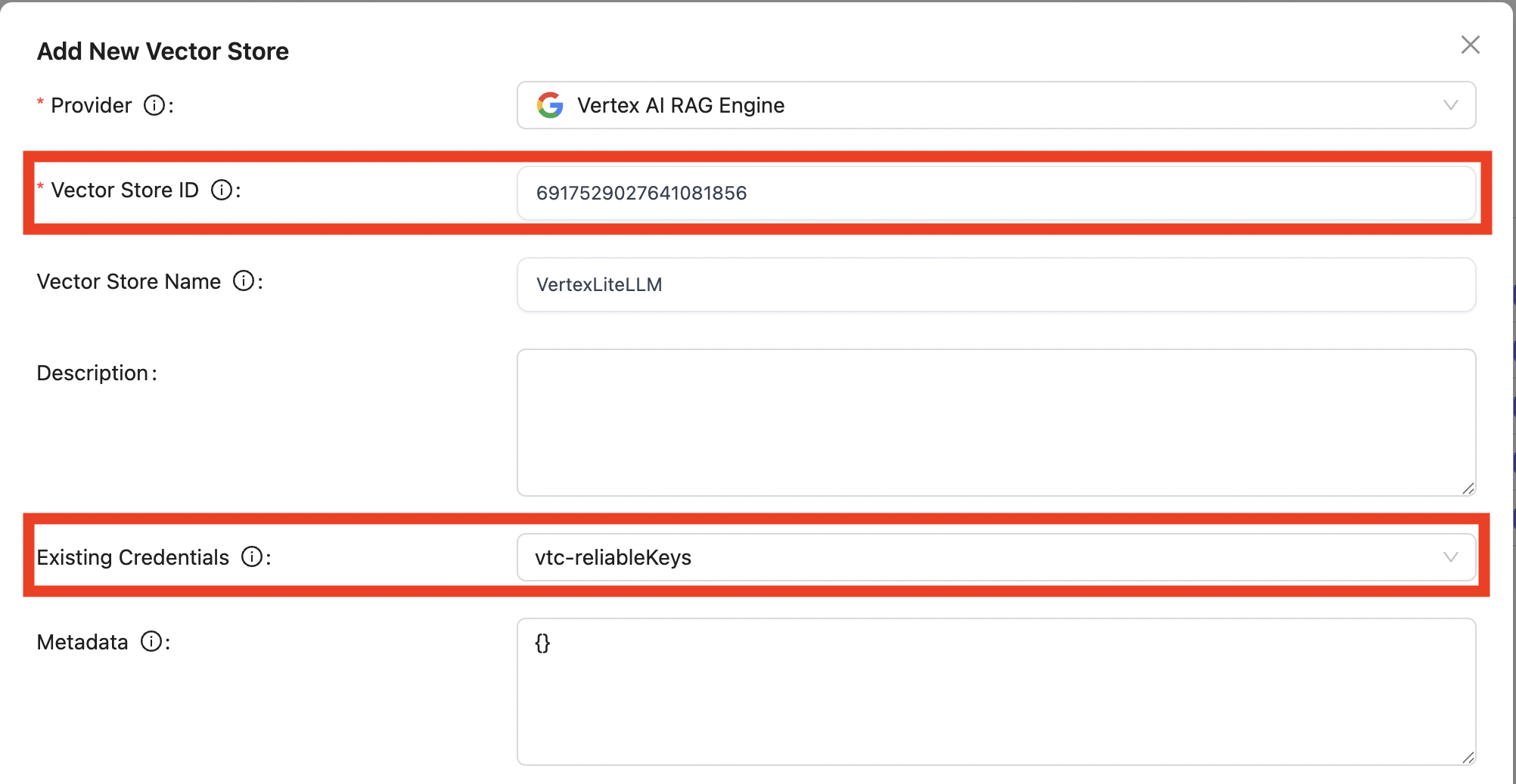1516x784 pixels.
Task: Open the Existing Credentials dropdown
Action: pyautogui.click(x=983, y=557)
